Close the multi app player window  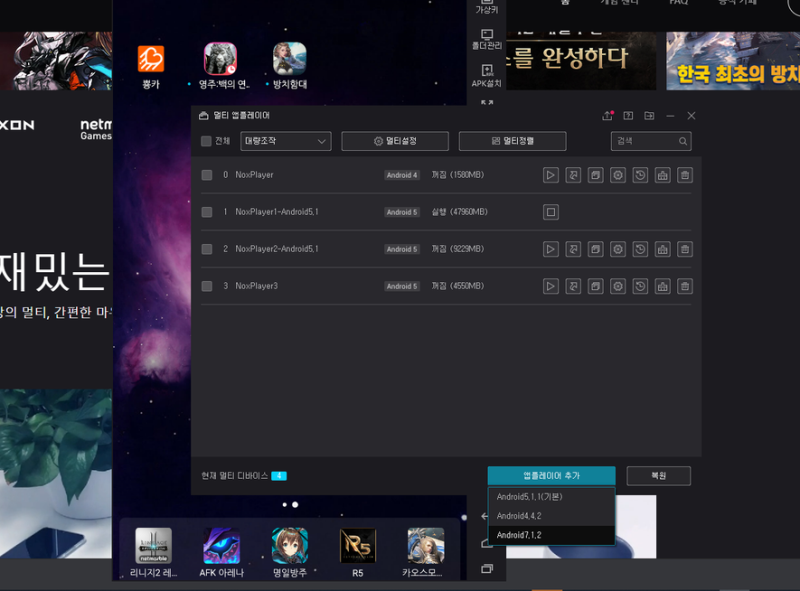coord(691,116)
